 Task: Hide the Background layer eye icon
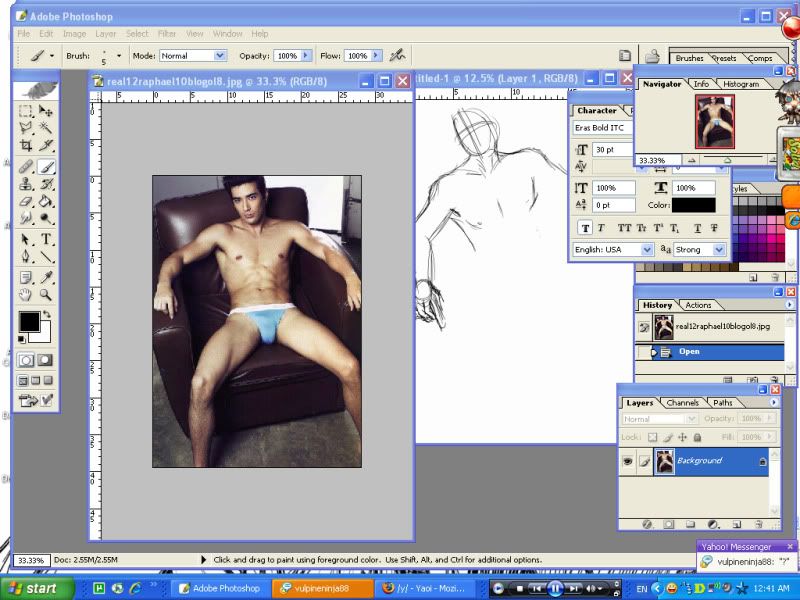click(628, 461)
